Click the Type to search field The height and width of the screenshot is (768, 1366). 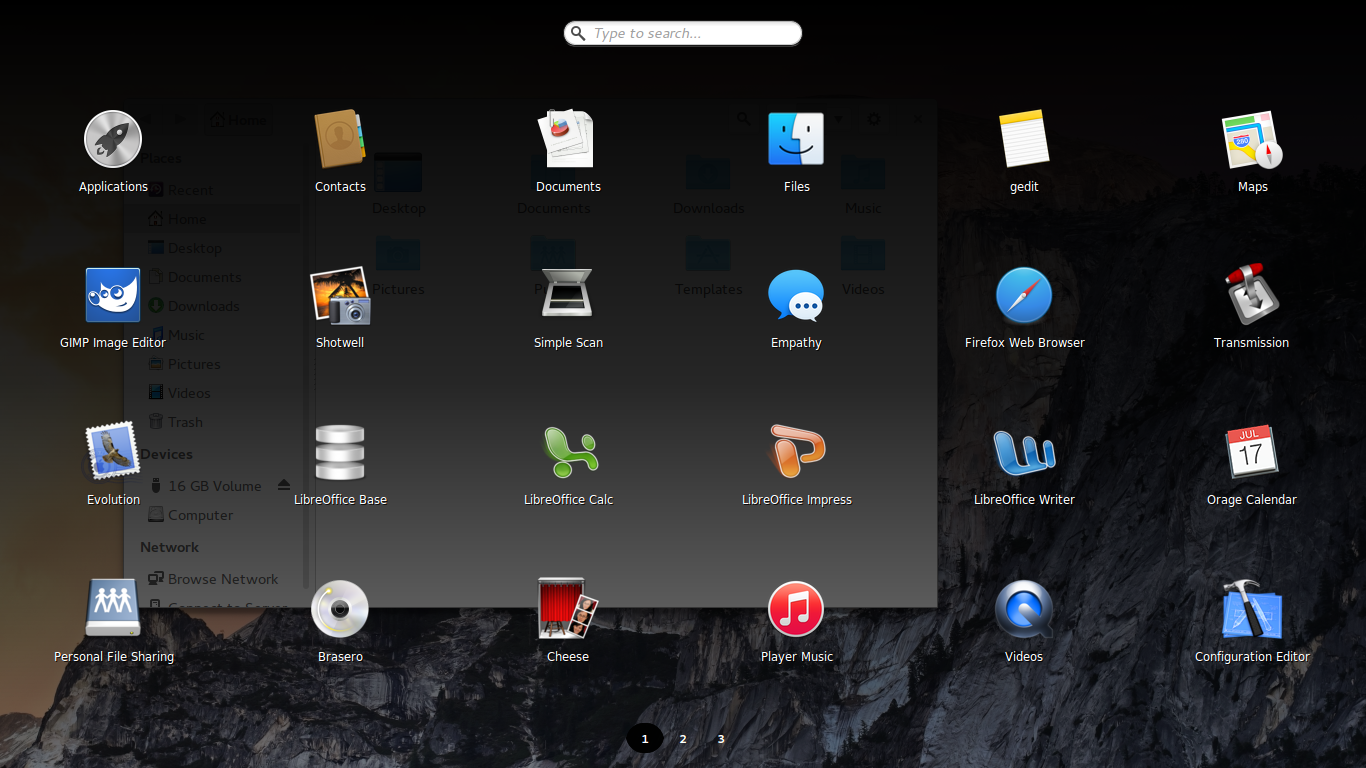(x=683, y=33)
